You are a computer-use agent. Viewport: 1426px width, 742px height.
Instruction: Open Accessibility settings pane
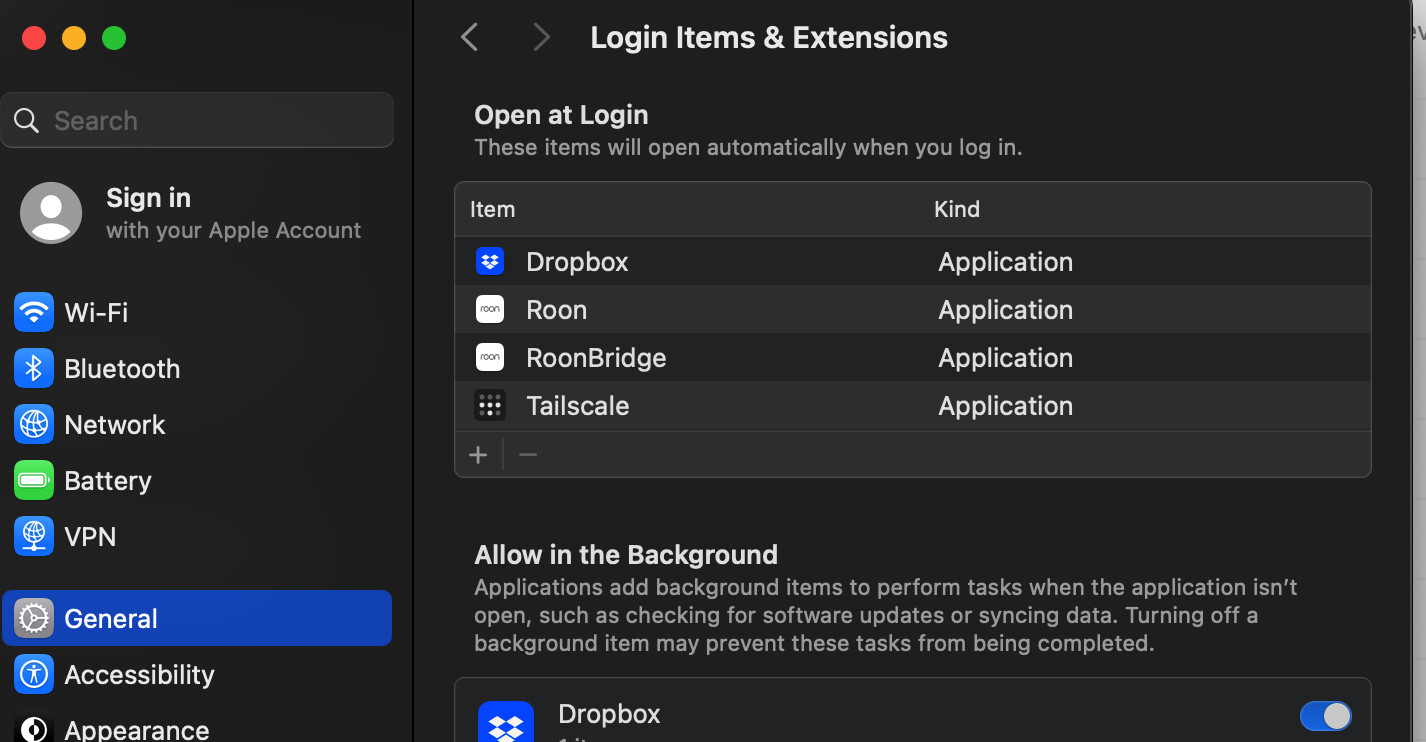[197, 674]
